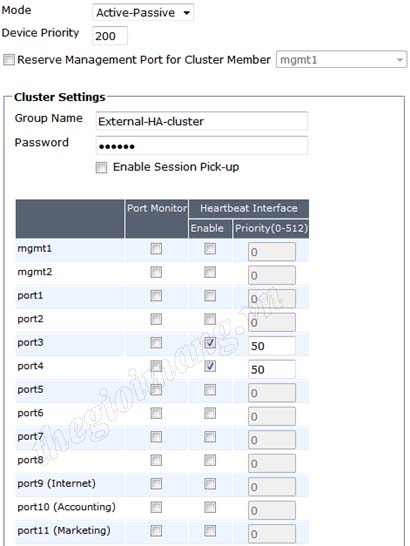Uncheck heartbeat enable for port3
Viewport: 410px width, 546px height.
coord(210,343)
